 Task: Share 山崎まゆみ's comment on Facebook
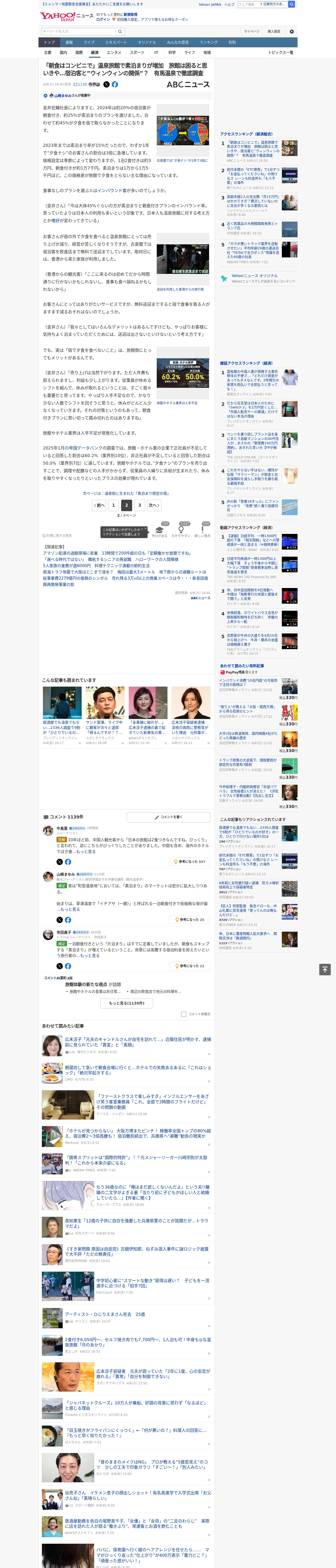coord(68,920)
